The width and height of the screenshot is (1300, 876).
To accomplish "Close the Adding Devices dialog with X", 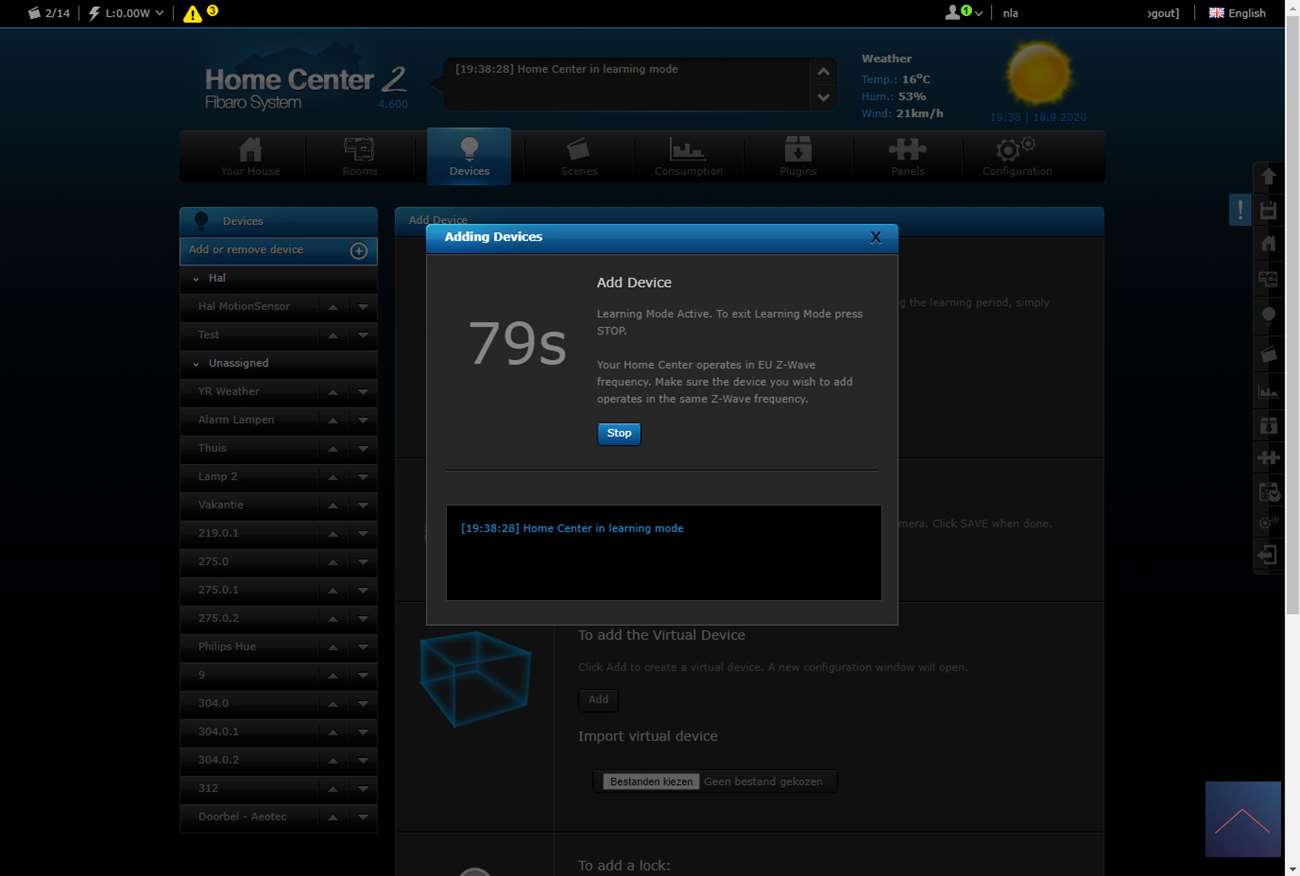I will pyautogui.click(x=875, y=237).
